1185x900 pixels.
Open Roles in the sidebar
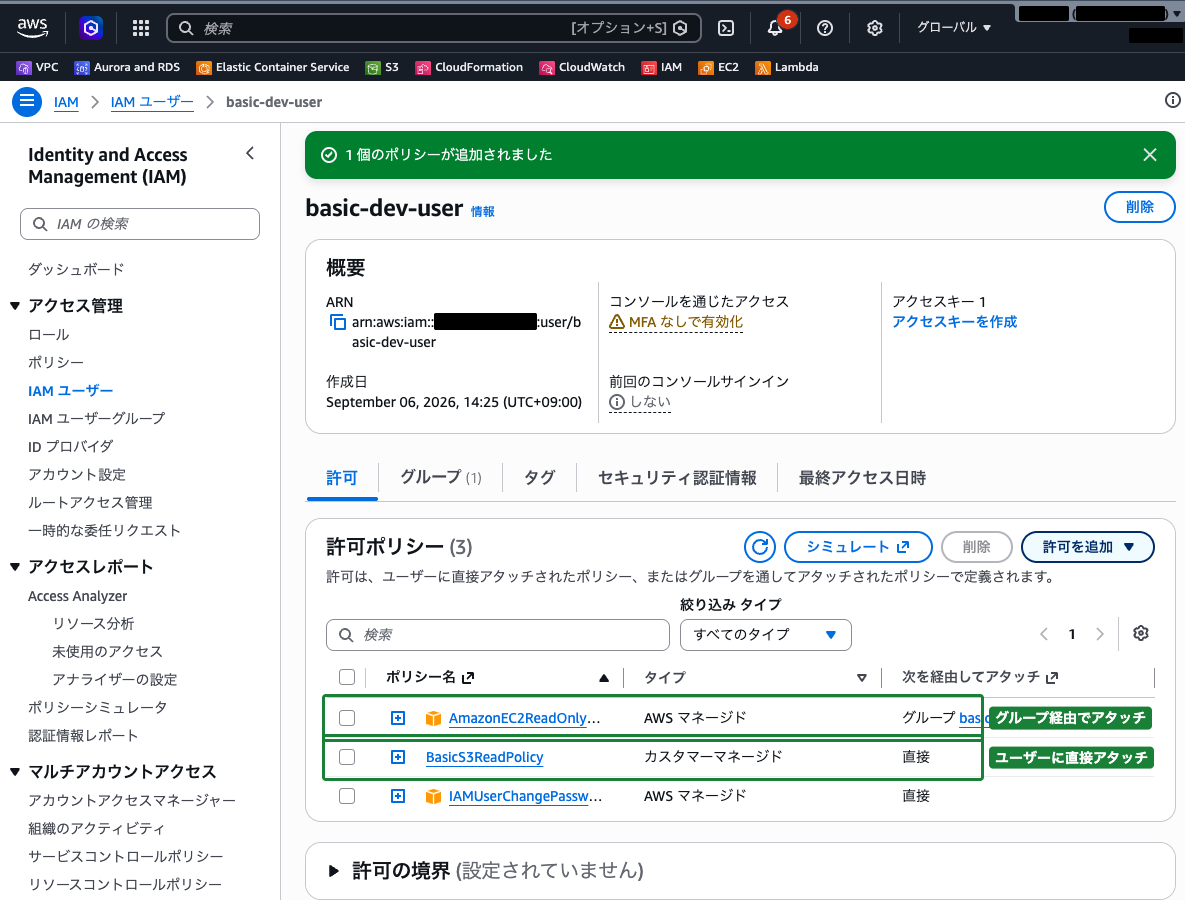[48, 335]
